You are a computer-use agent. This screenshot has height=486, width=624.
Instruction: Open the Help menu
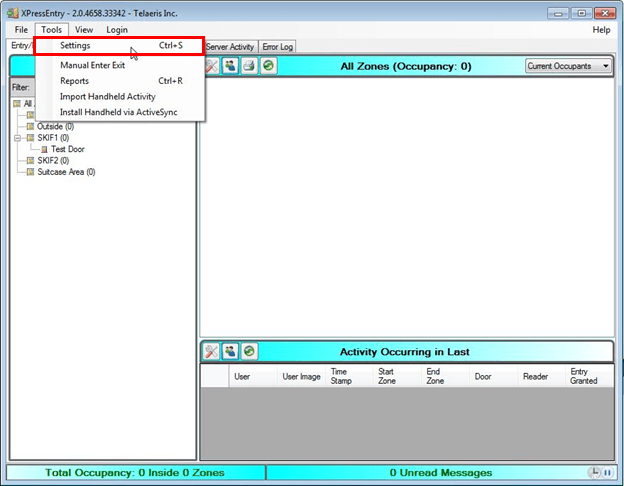pyautogui.click(x=601, y=30)
